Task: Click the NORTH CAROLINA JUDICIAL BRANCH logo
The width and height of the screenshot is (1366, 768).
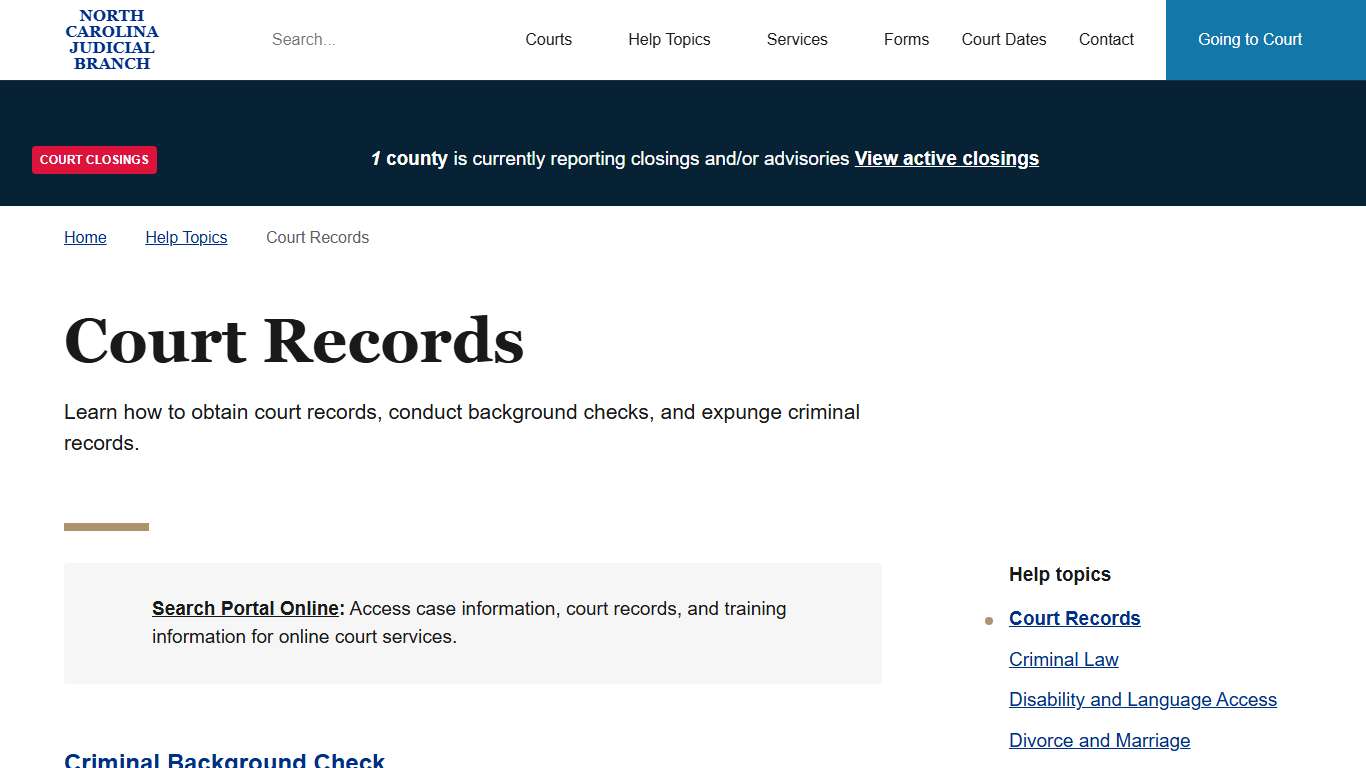Action: click(111, 39)
